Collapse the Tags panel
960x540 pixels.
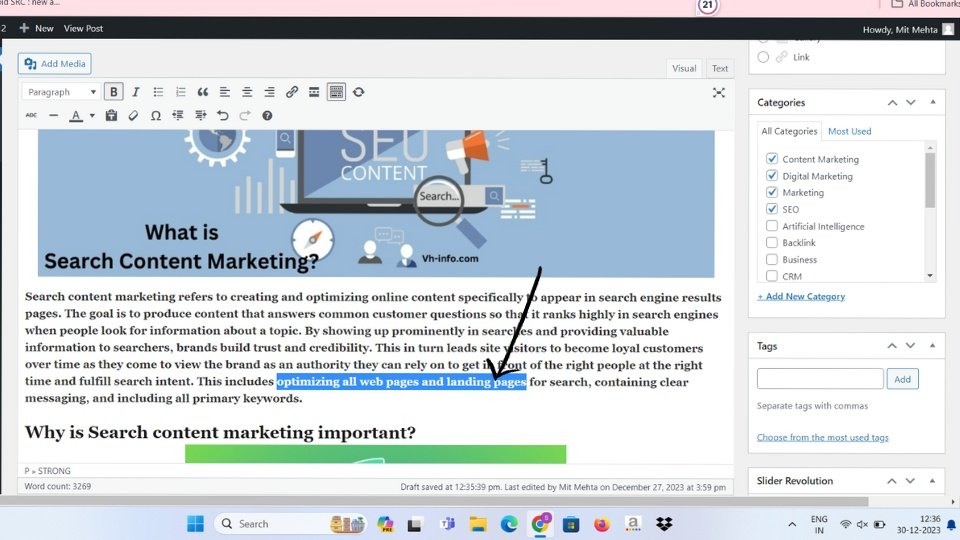click(932, 346)
